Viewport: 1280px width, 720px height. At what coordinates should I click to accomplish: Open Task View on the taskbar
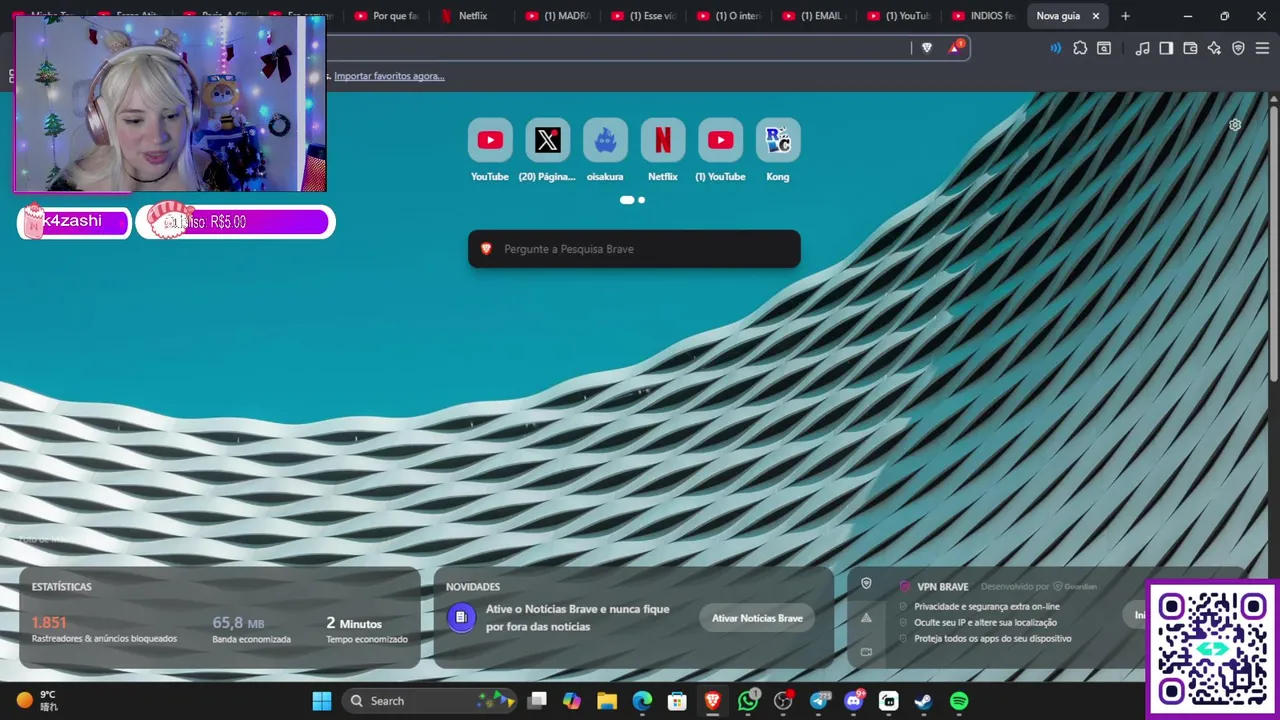537,701
